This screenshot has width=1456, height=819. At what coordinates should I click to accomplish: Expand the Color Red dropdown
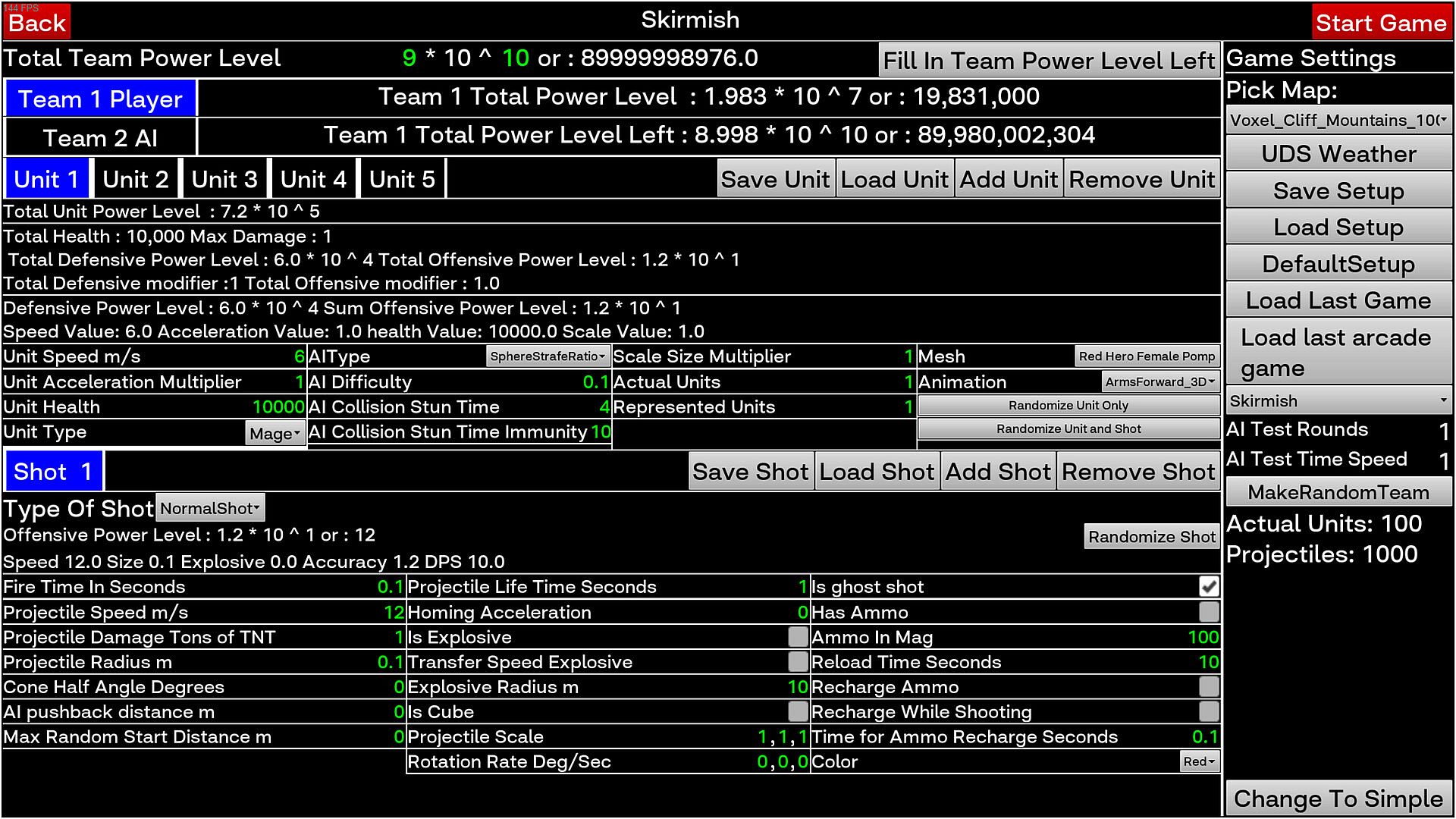point(1199,761)
